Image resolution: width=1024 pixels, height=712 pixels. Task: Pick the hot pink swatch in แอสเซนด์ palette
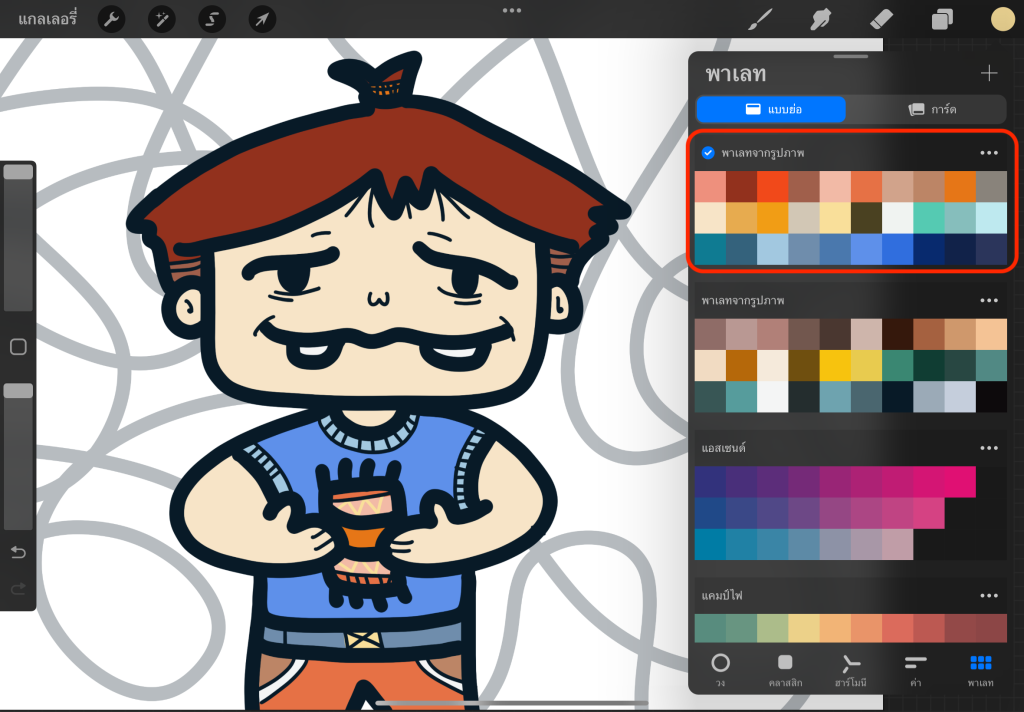960,481
